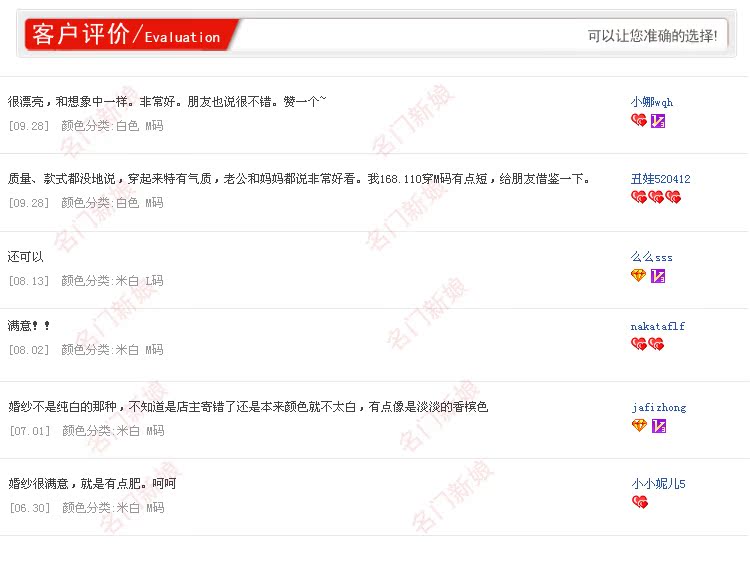Click the red heart badge under 小娜wqh

pyautogui.click(x=639, y=120)
